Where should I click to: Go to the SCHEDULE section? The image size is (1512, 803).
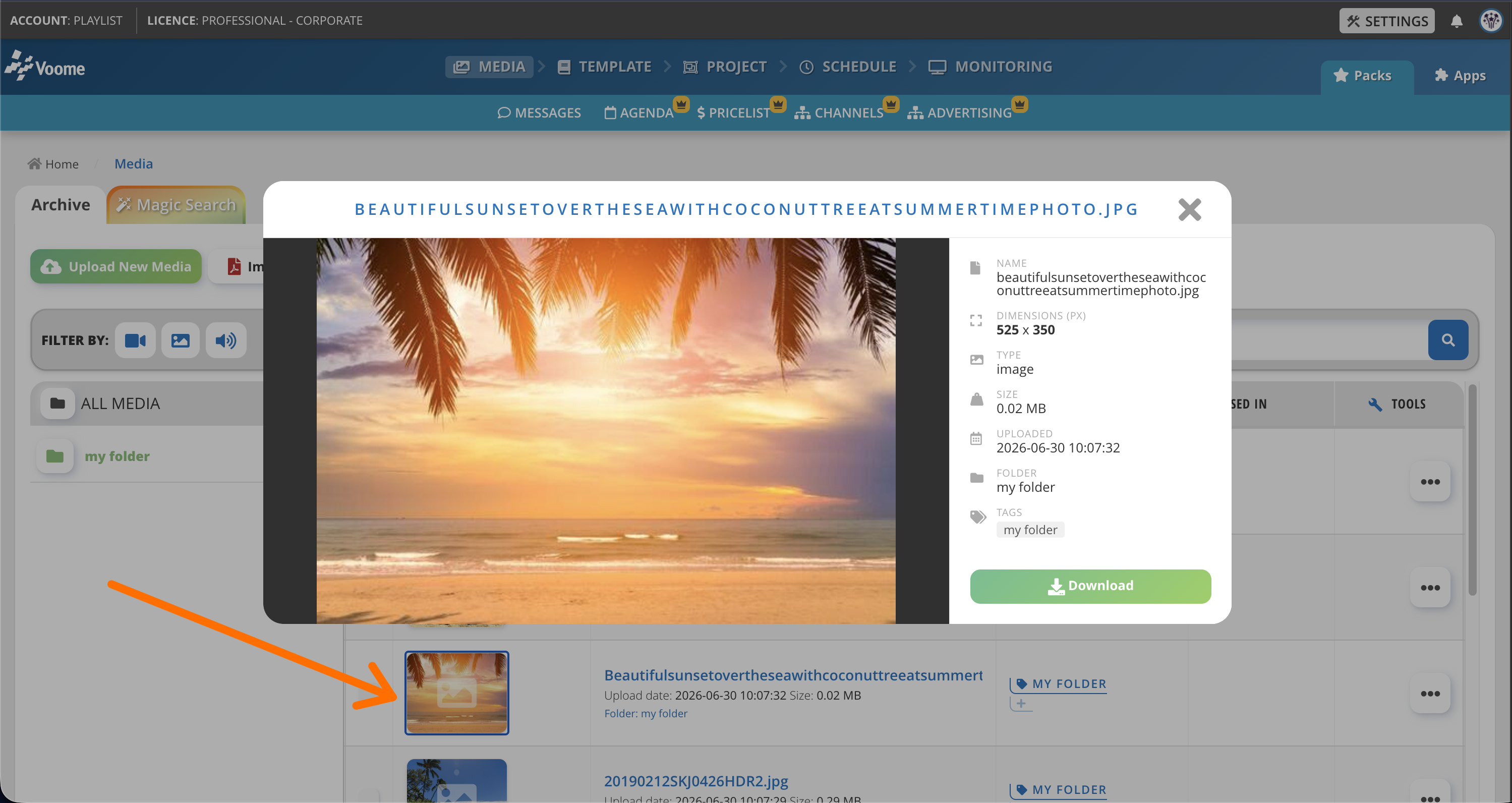tap(848, 67)
